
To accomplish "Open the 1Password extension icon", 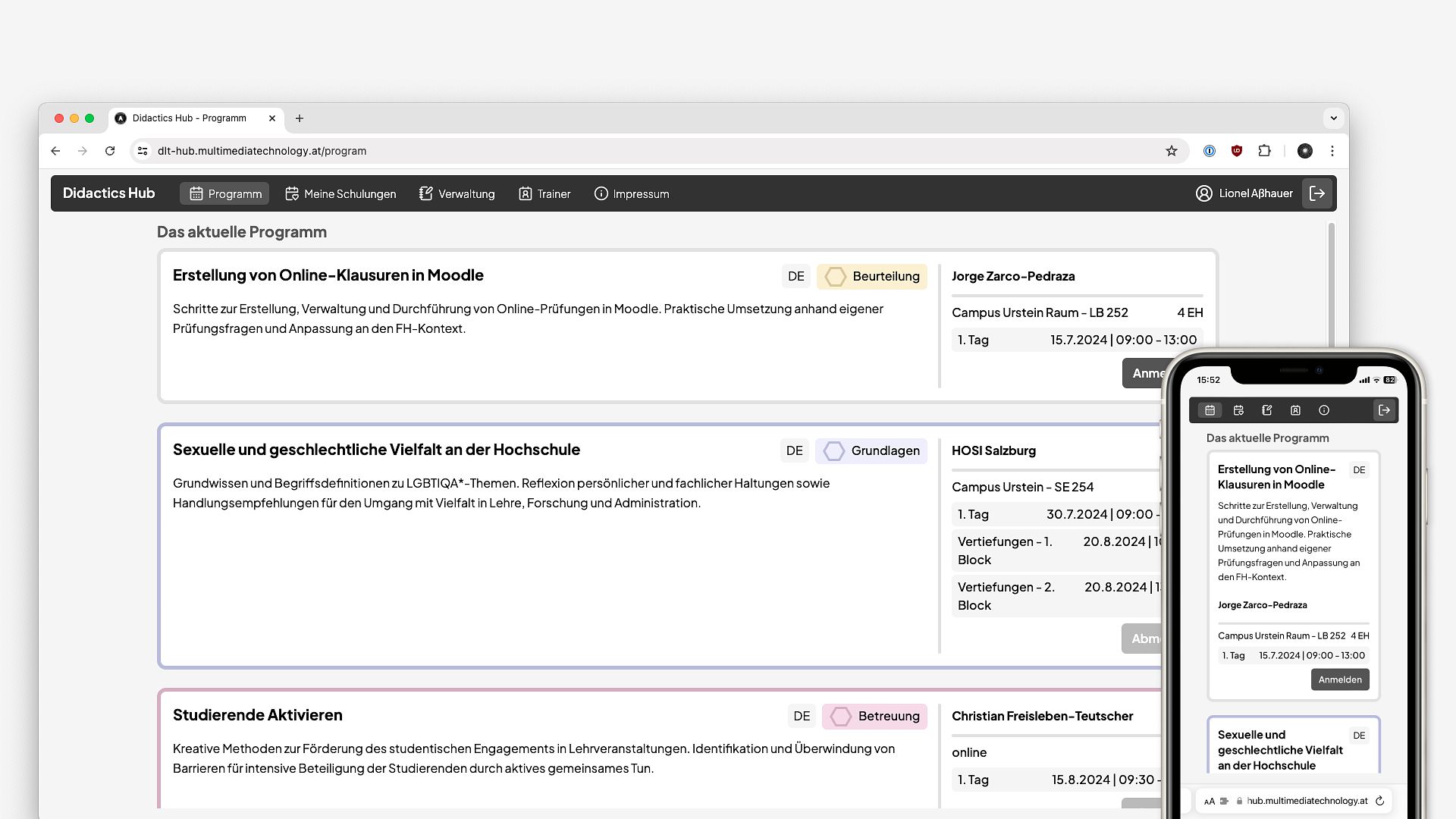I will point(1210,151).
